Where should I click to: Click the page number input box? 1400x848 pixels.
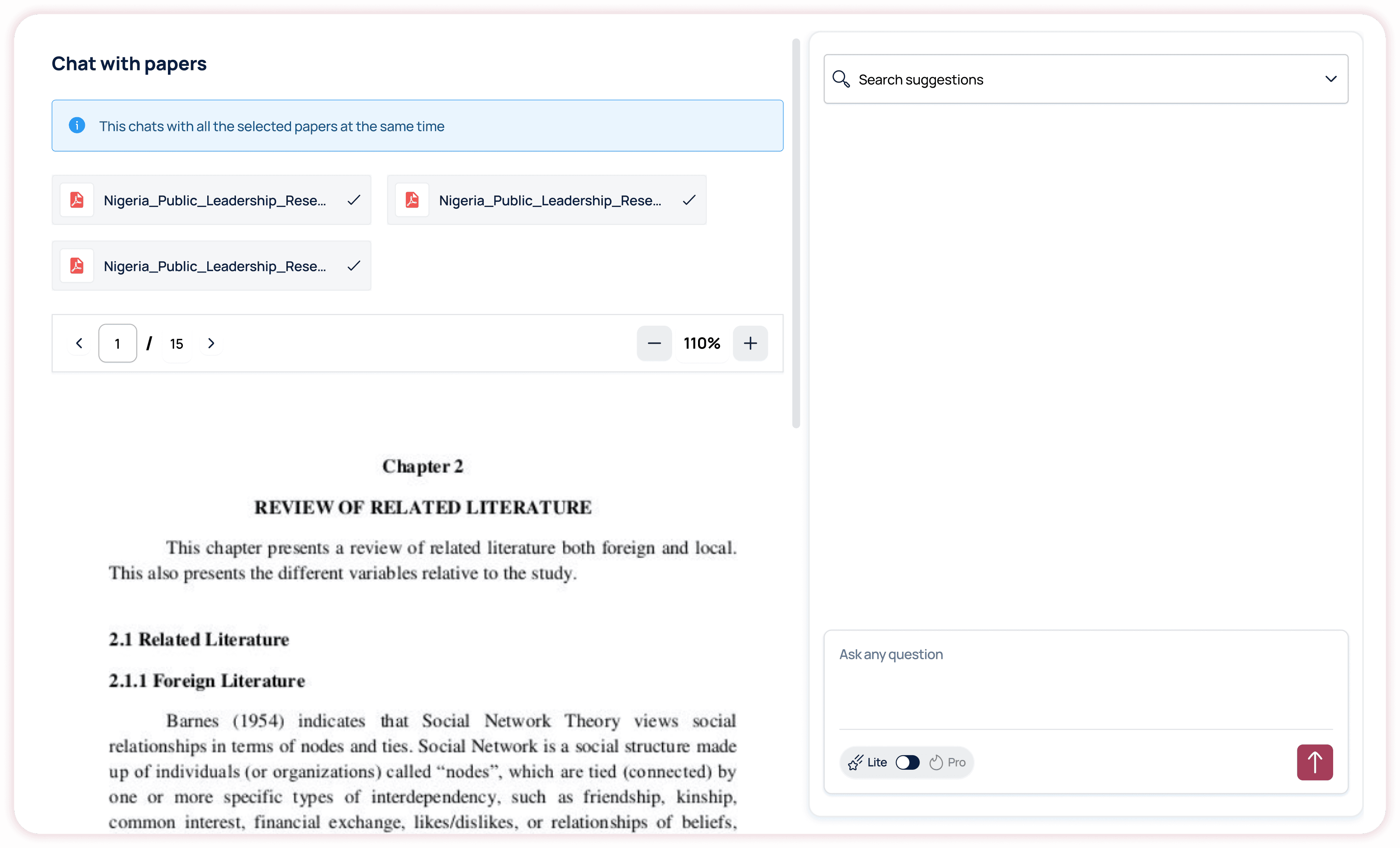point(118,343)
